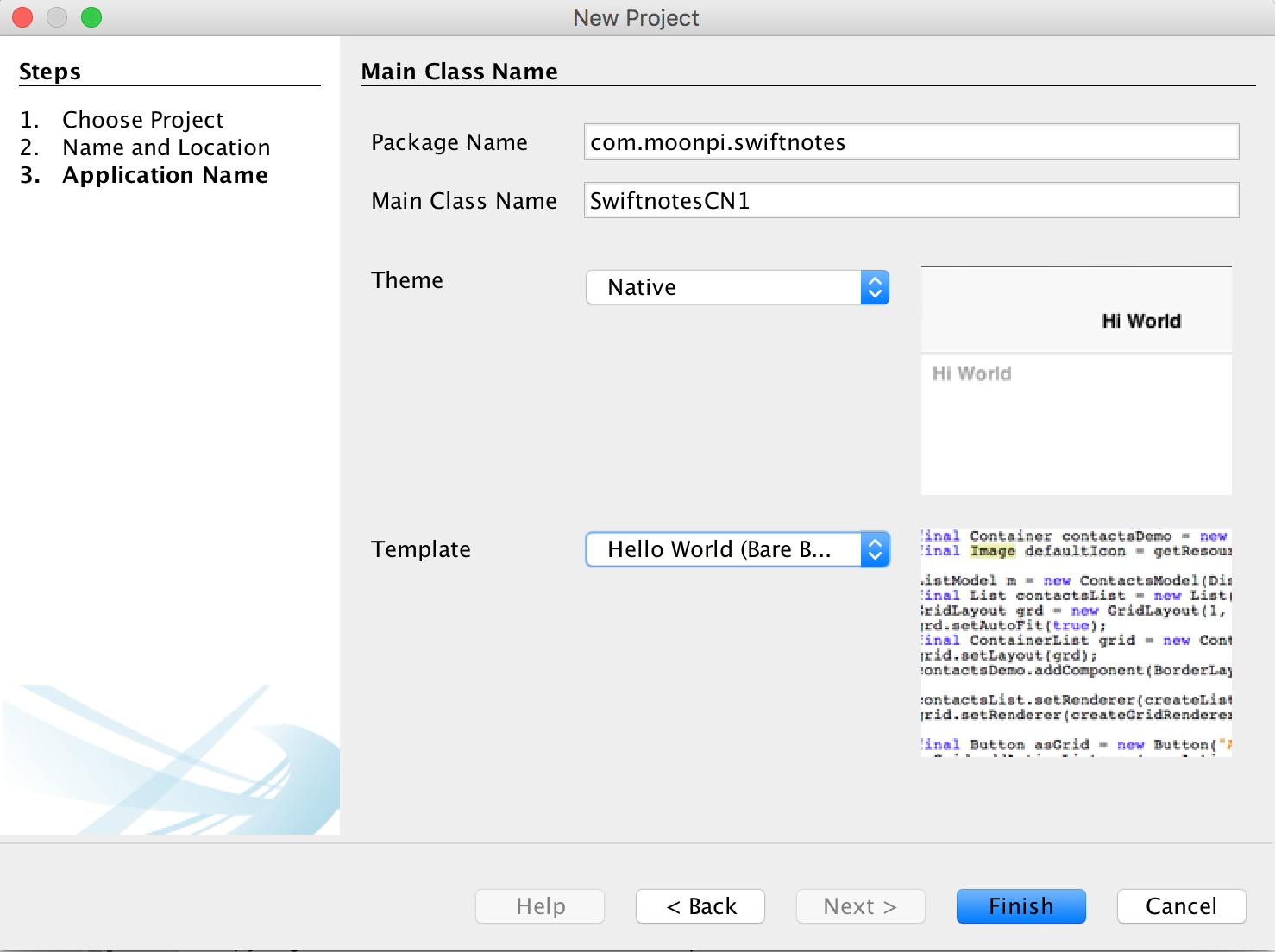Click the Template dropdown's blue arrow control
This screenshot has width=1275, height=952.
875,549
